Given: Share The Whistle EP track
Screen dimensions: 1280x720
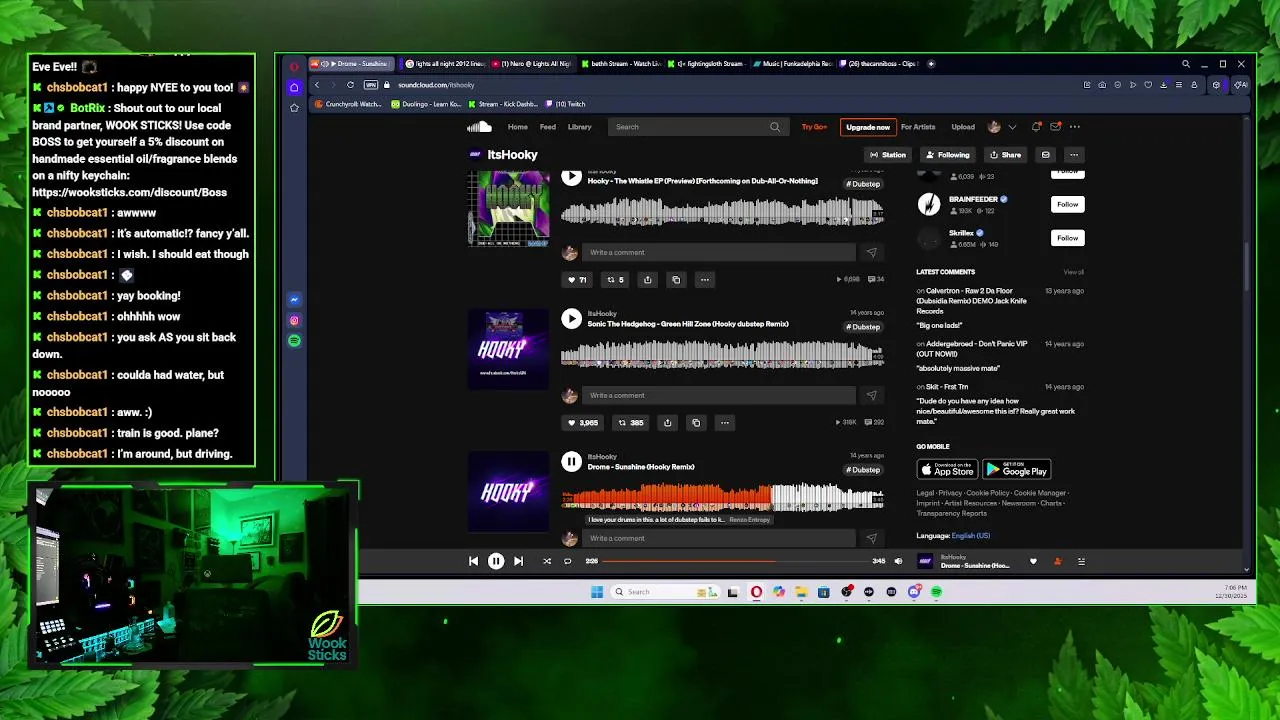Looking at the screenshot, I should pos(647,280).
